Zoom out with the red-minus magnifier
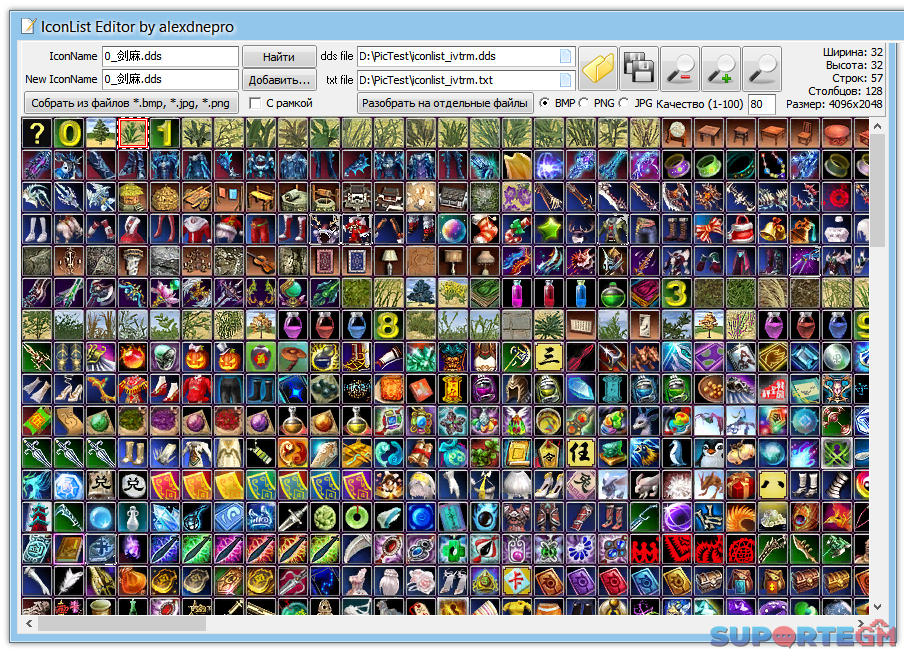Image resolution: width=907 pixels, height=653 pixels. (680, 69)
